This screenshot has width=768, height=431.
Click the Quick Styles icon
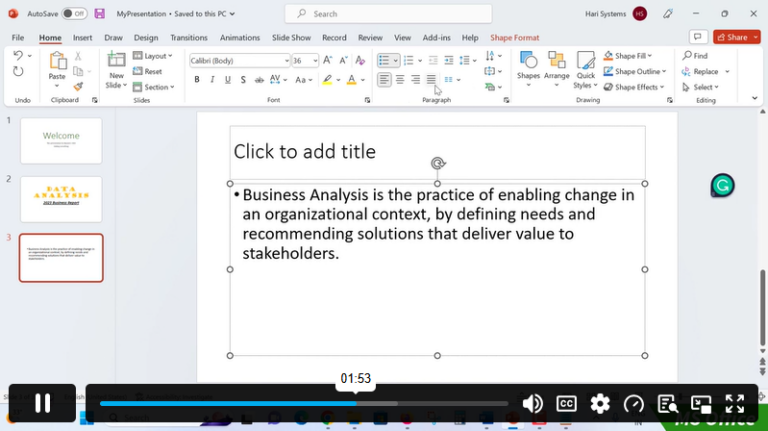tap(585, 60)
